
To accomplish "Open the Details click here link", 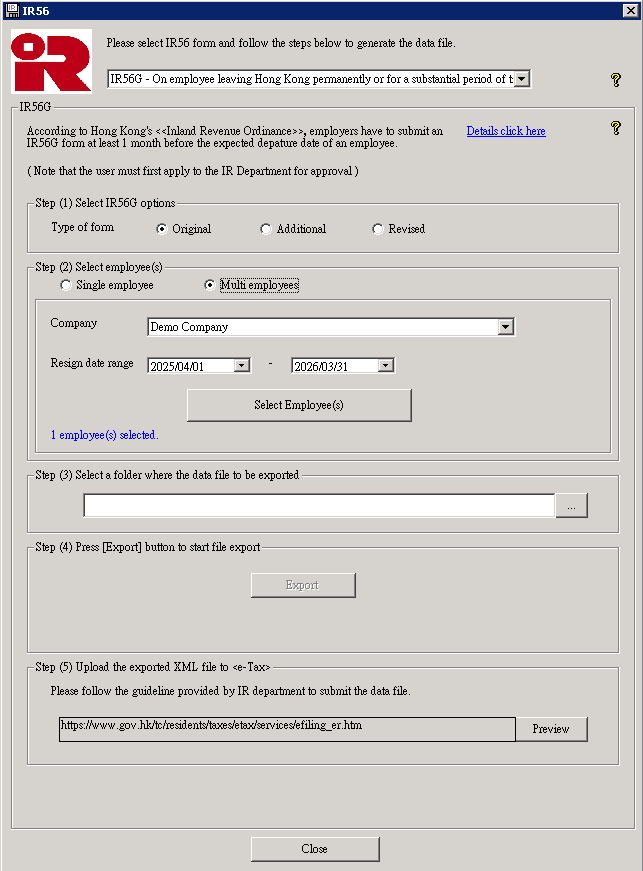I will pyautogui.click(x=506, y=131).
